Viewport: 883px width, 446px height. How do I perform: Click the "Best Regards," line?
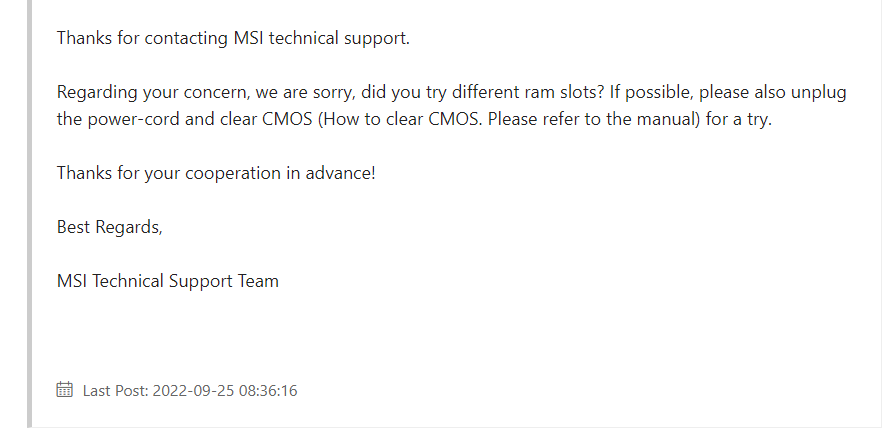coord(109,227)
